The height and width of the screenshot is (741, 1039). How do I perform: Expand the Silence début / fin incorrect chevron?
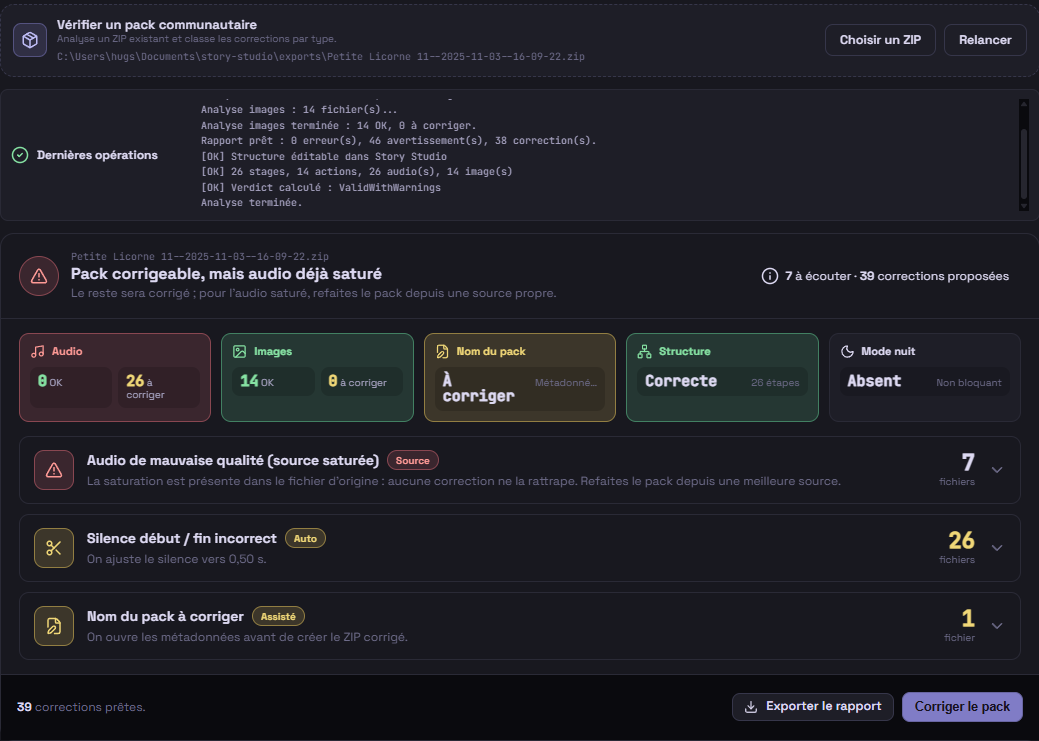(x=997, y=548)
